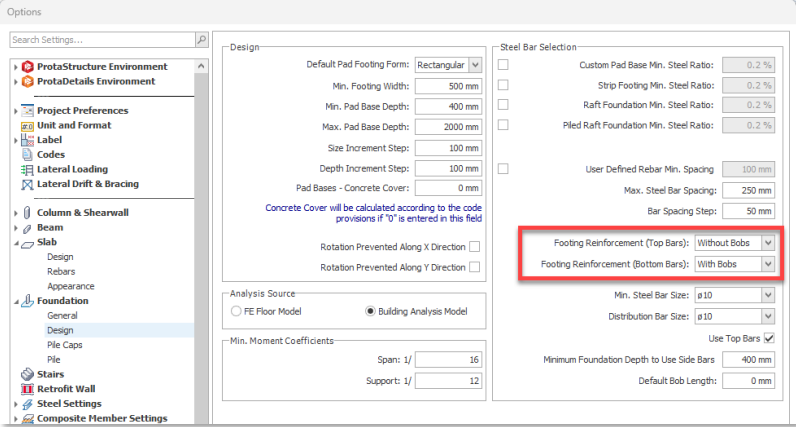Click the Lateral Loading icon
The image size is (796, 427).
28,170
